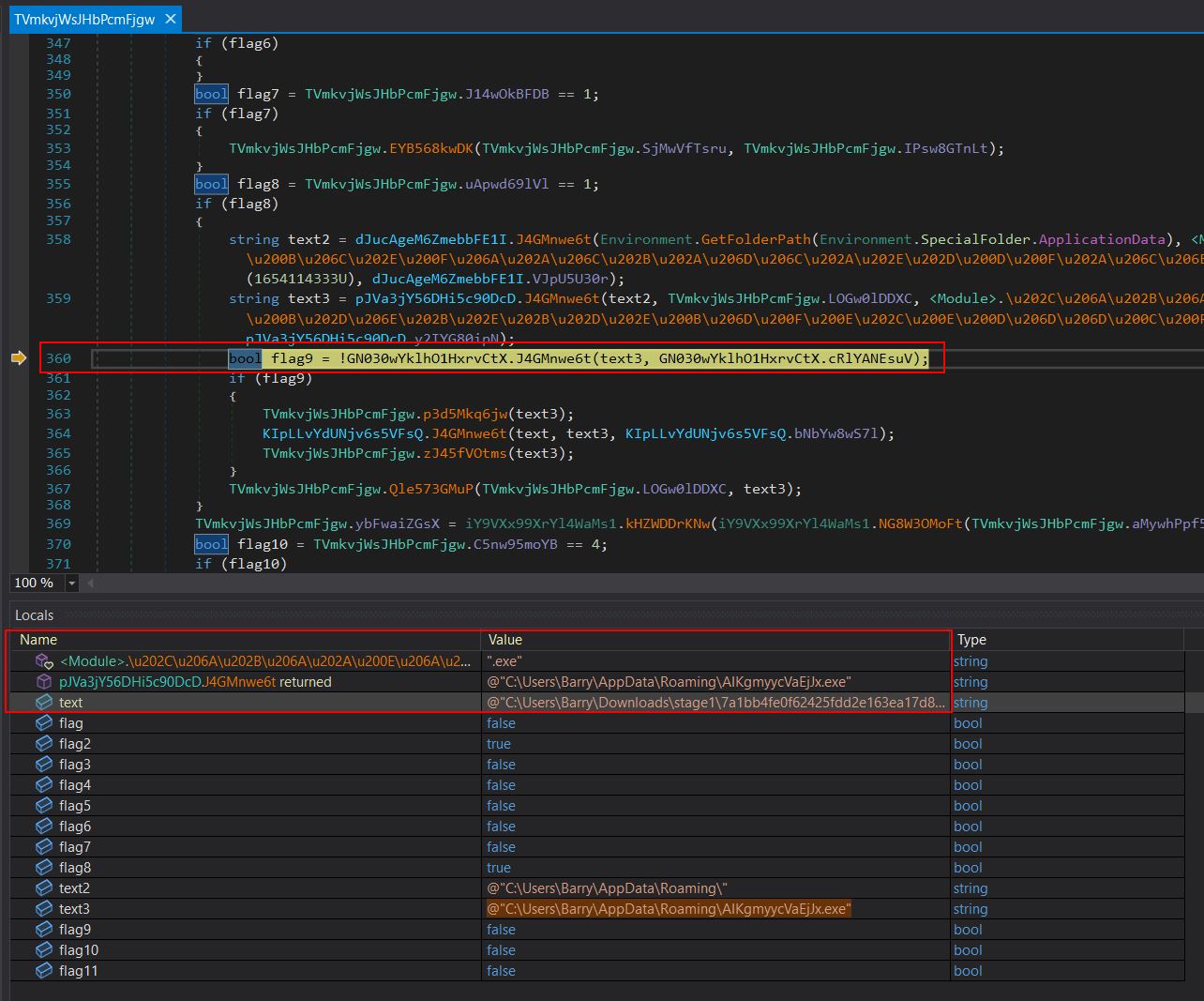Click the uApwd69lVl field on line 355

pyautogui.click(x=507, y=184)
